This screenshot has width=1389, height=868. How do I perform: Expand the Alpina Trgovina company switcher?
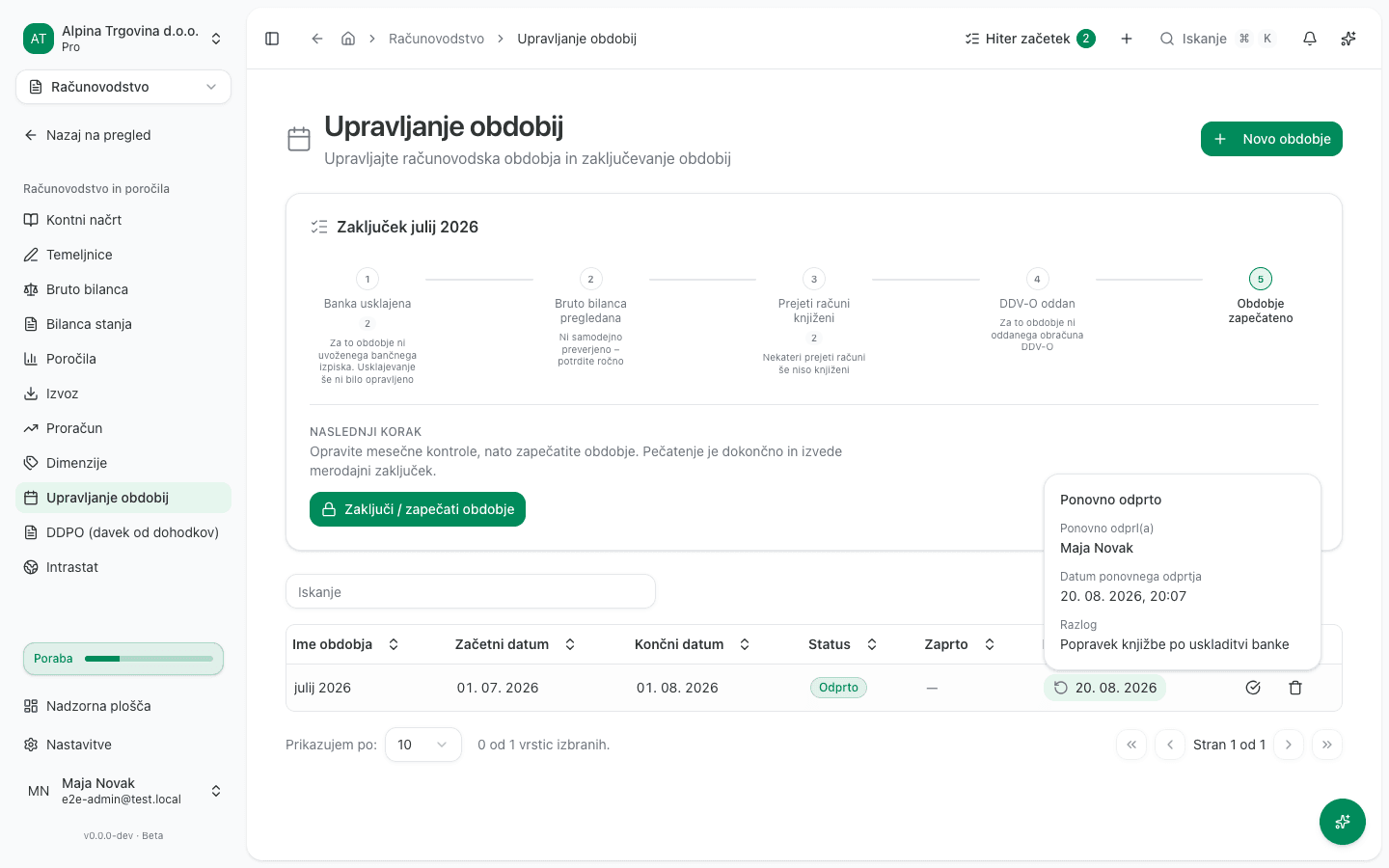pos(123,39)
